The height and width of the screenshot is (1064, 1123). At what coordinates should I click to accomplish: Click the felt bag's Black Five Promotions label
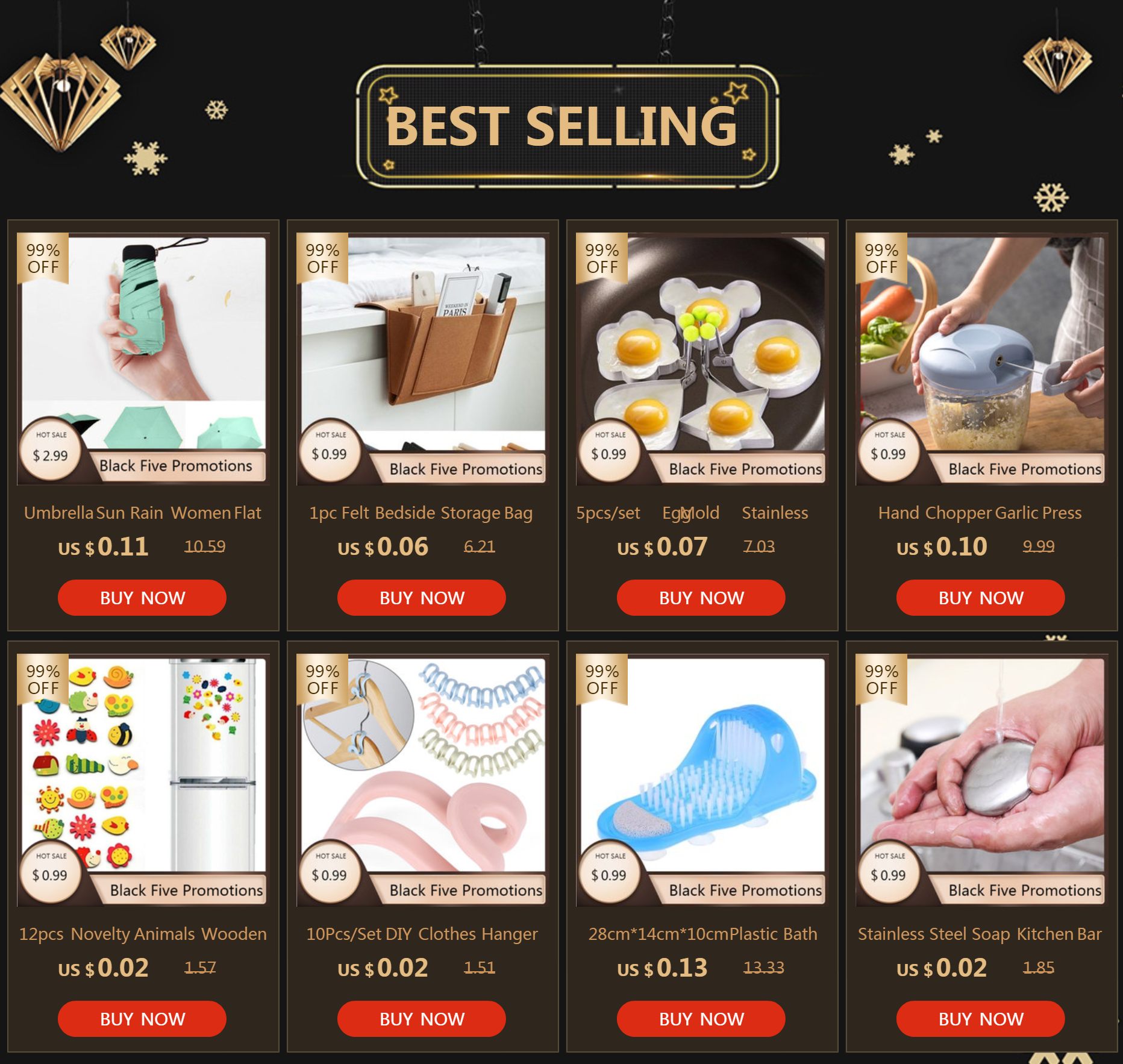pyautogui.click(x=465, y=469)
